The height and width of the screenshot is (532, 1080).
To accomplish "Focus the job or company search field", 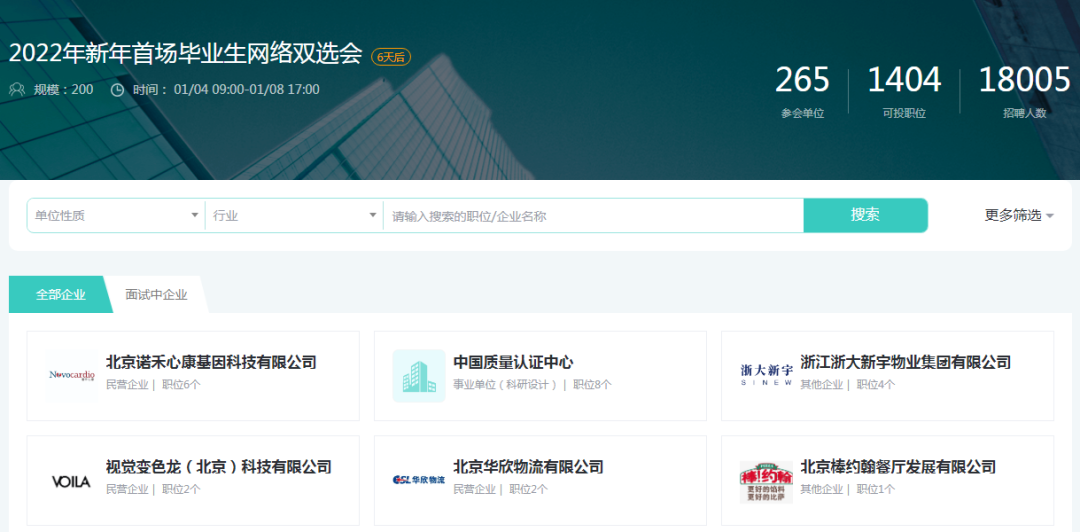I will pos(593,215).
